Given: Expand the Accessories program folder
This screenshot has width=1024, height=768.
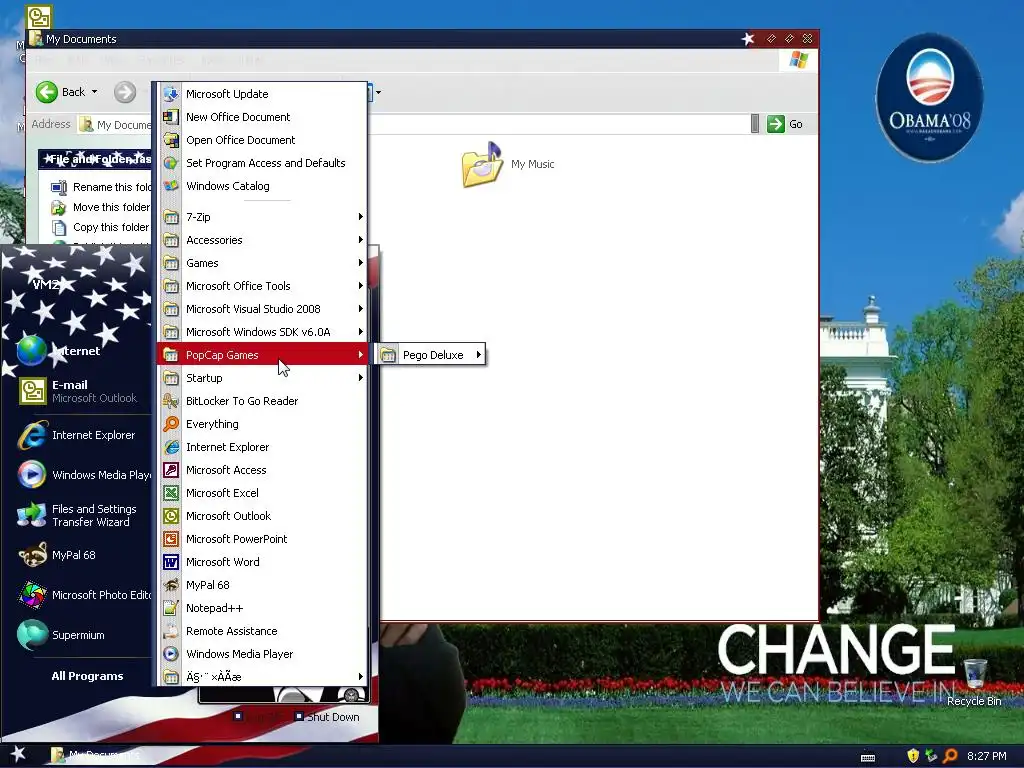Looking at the screenshot, I should [x=261, y=240].
